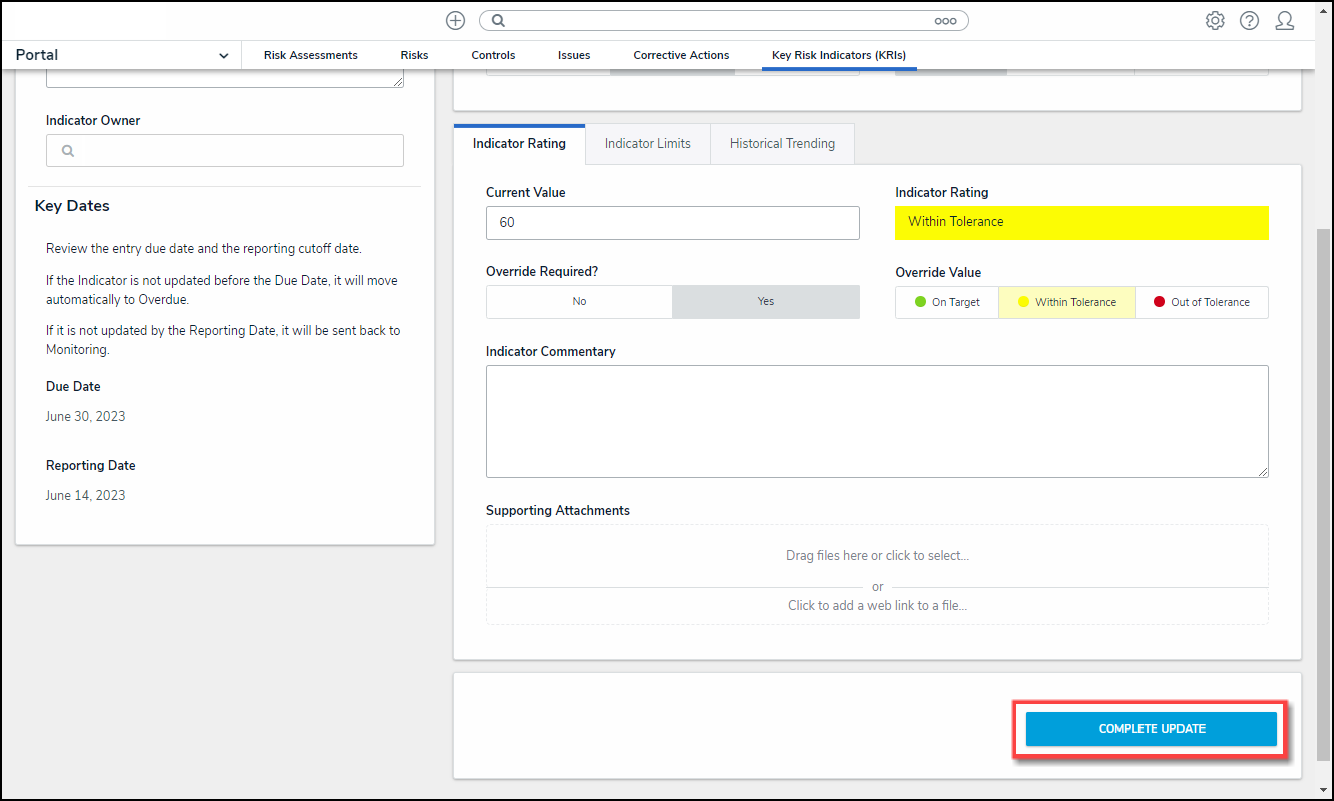1334x801 pixels.
Task: Open the user profile icon
Action: (1285, 21)
